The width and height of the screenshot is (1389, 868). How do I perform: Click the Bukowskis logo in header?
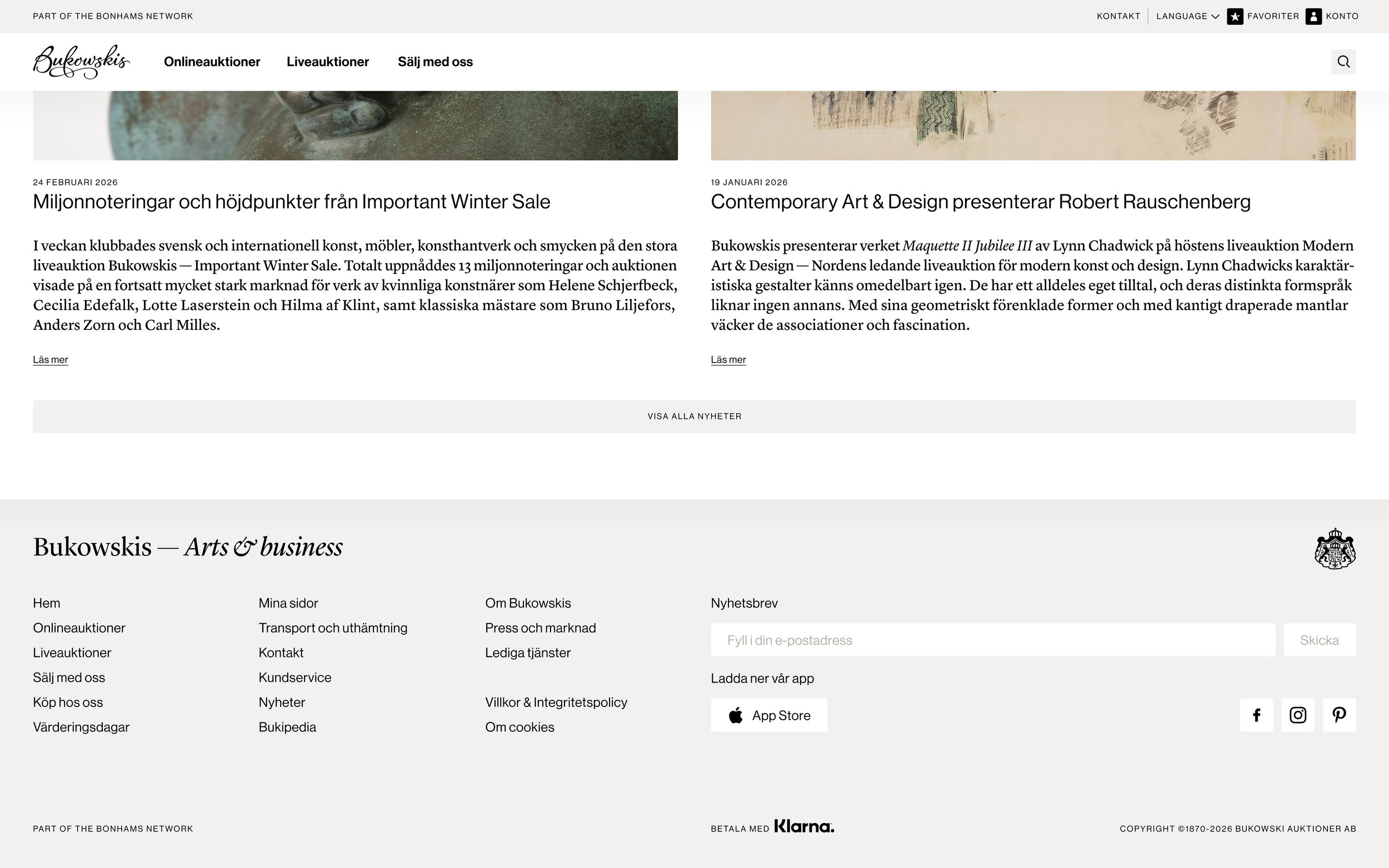coord(81,62)
